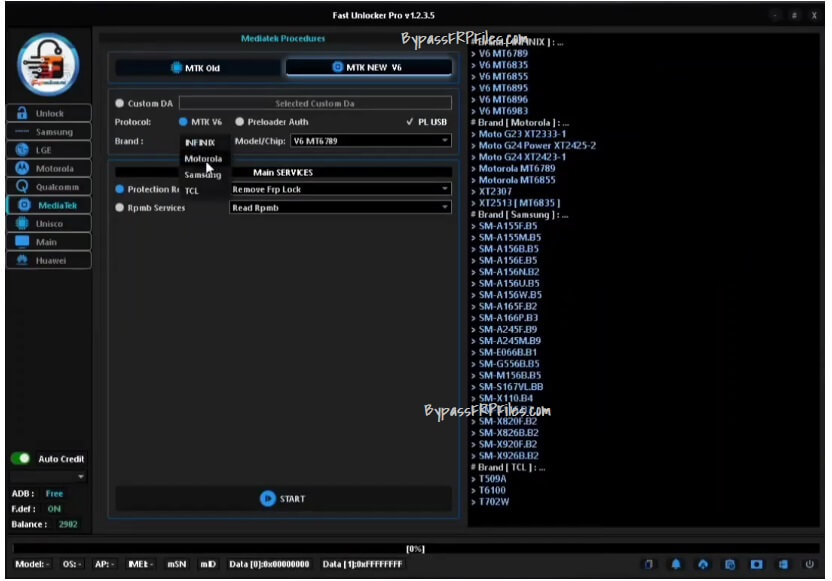Click the Unlock padlock icon in the sidebar
This screenshot has height=581, width=832.
point(22,113)
